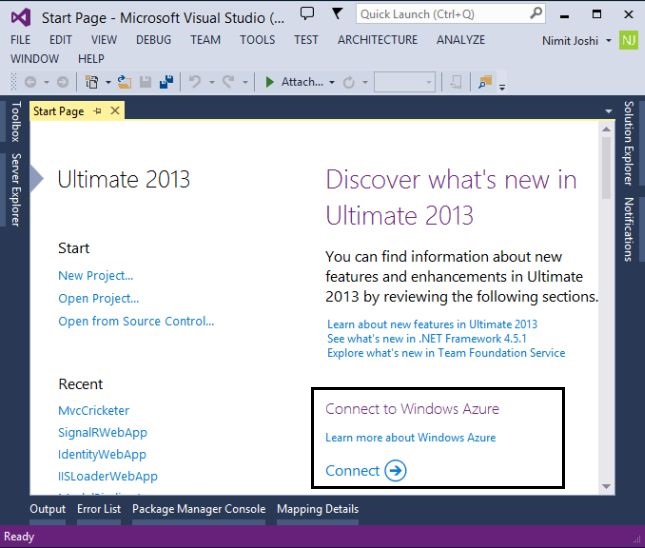The height and width of the screenshot is (548, 645).
Task: Click the Find in Files toolbar icon
Action: [x=485, y=82]
